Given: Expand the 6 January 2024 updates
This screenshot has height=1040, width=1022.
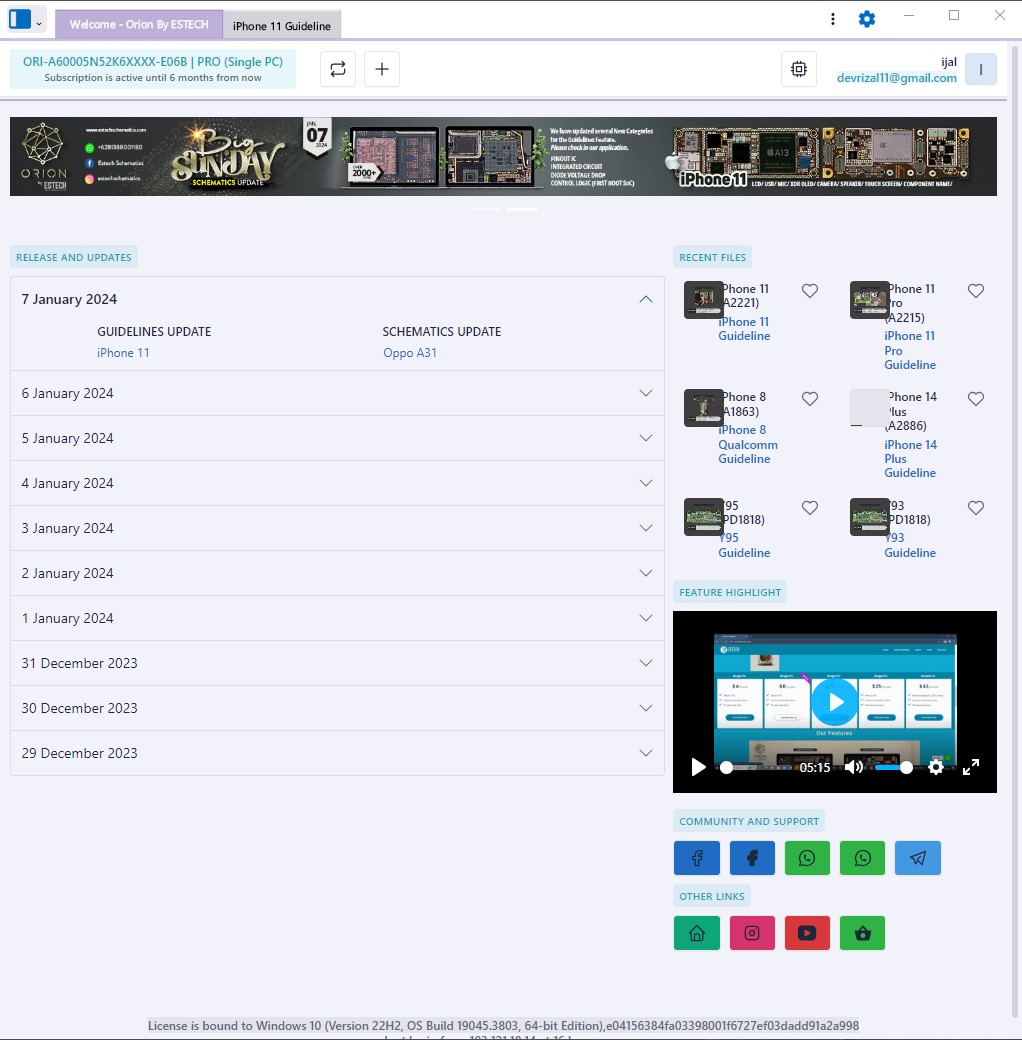Looking at the screenshot, I should pos(337,393).
